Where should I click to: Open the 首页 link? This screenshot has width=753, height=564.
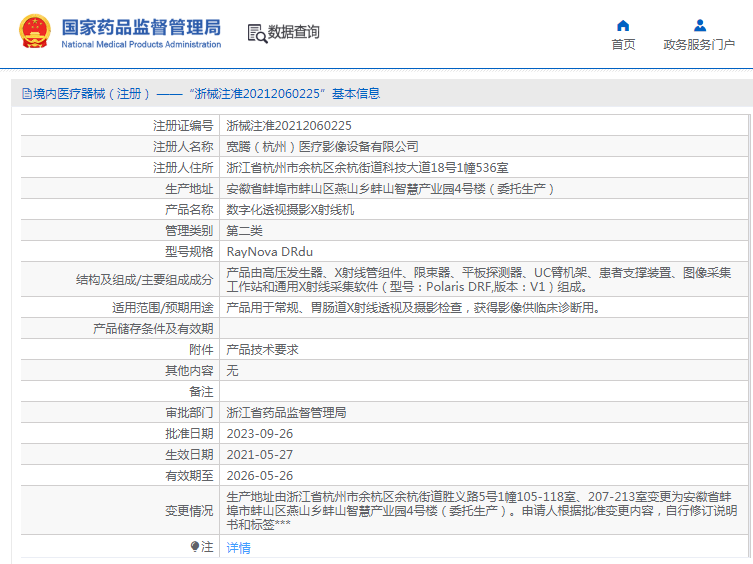[x=623, y=45]
